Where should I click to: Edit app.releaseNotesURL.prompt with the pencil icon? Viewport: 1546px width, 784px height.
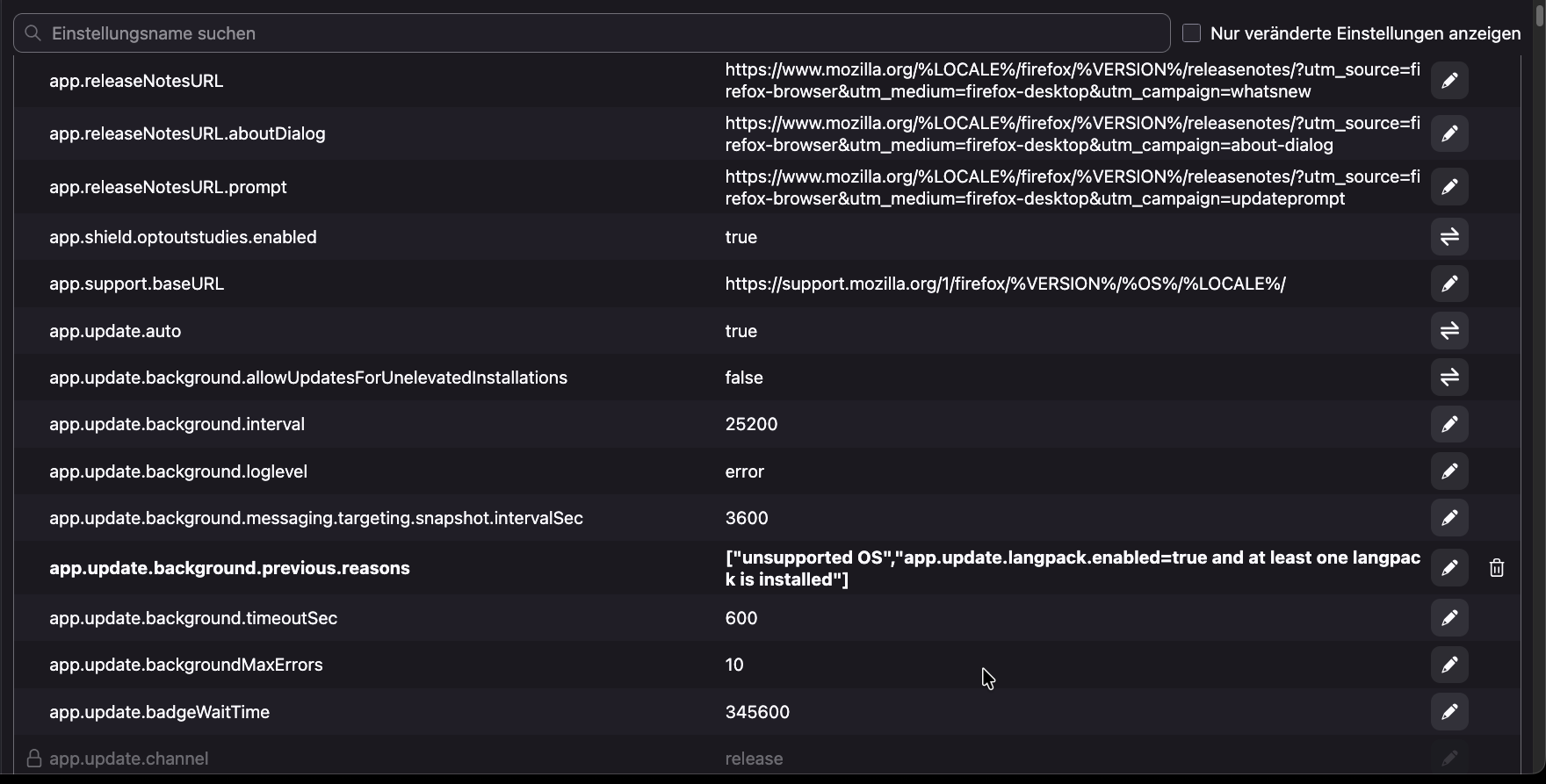(1449, 187)
